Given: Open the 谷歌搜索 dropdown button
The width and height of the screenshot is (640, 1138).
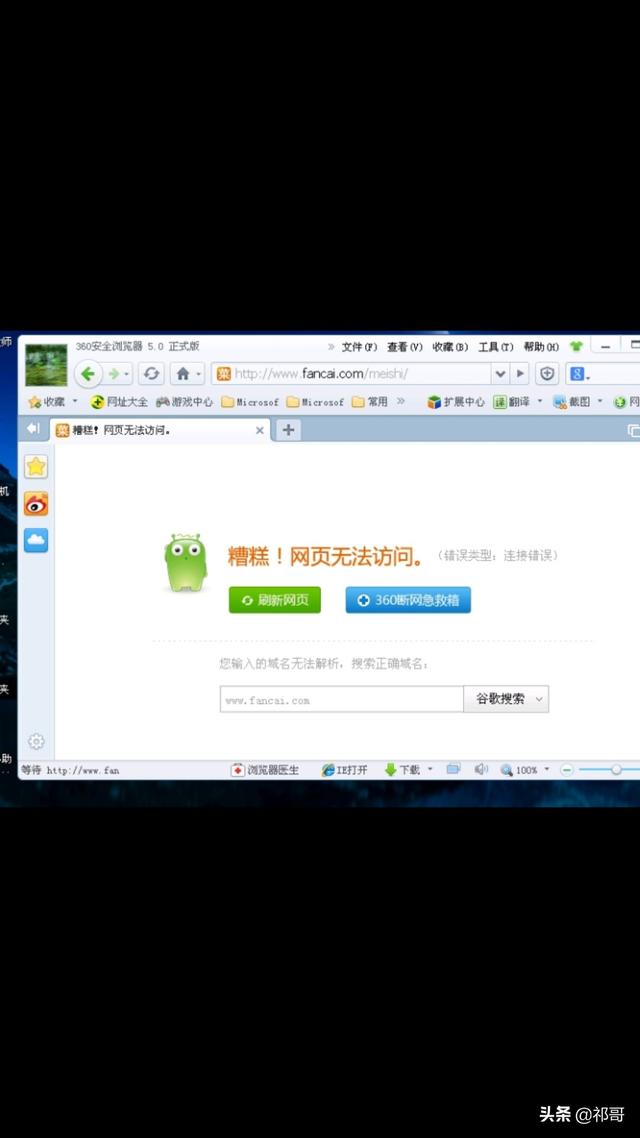Looking at the screenshot, I should [x=506, y=700].
